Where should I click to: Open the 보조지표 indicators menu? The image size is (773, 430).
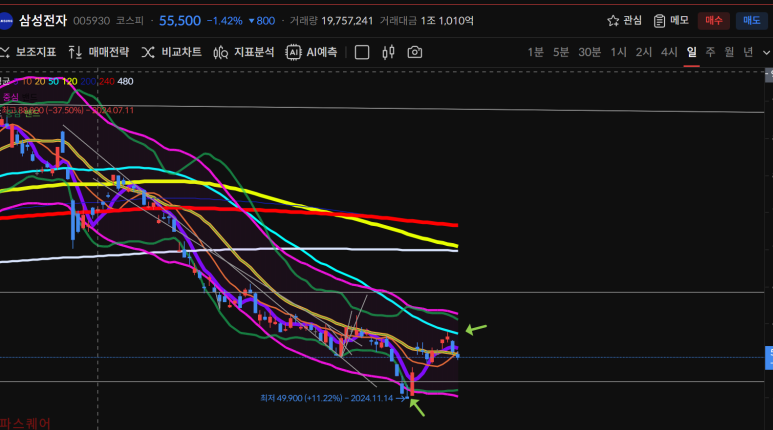(x=28, y=52)
